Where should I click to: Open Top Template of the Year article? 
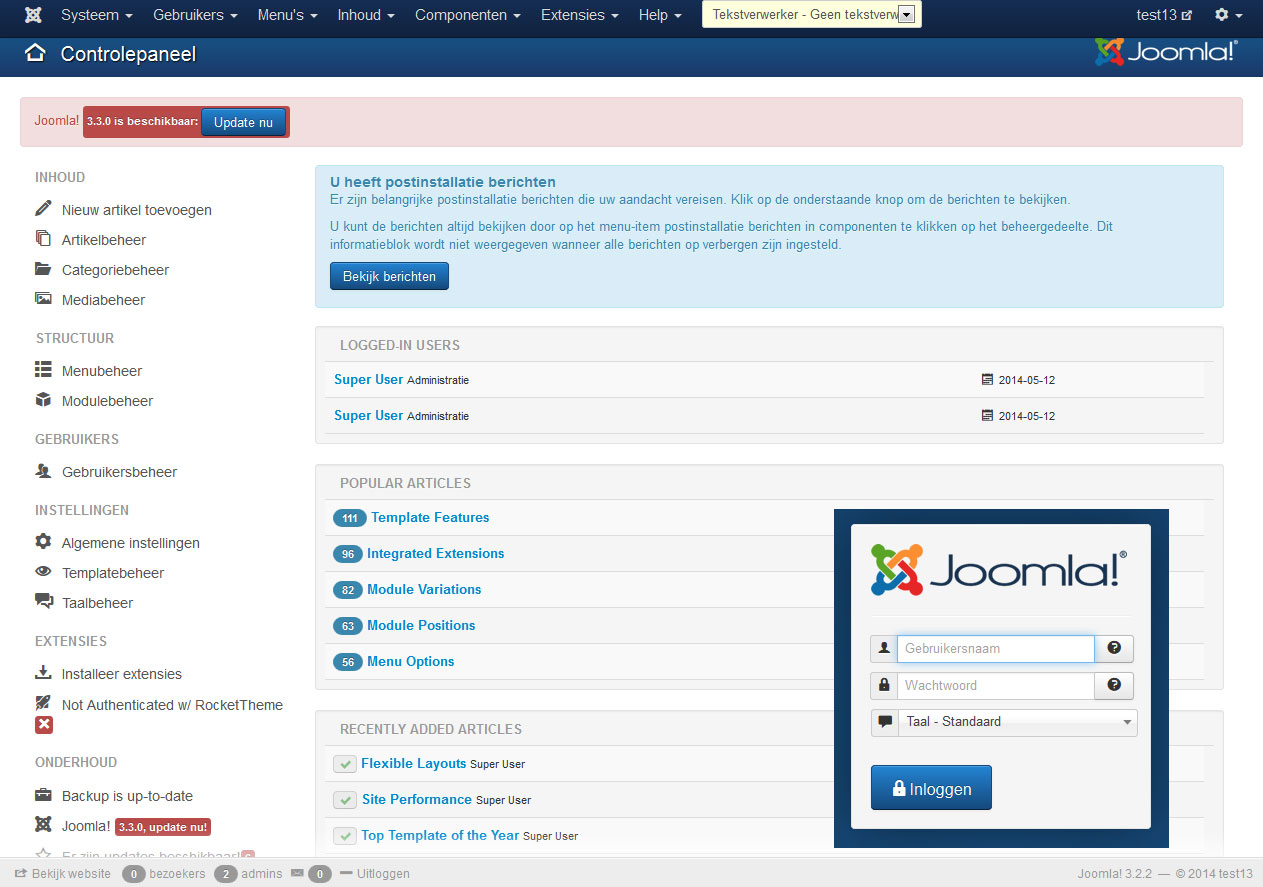440,835
